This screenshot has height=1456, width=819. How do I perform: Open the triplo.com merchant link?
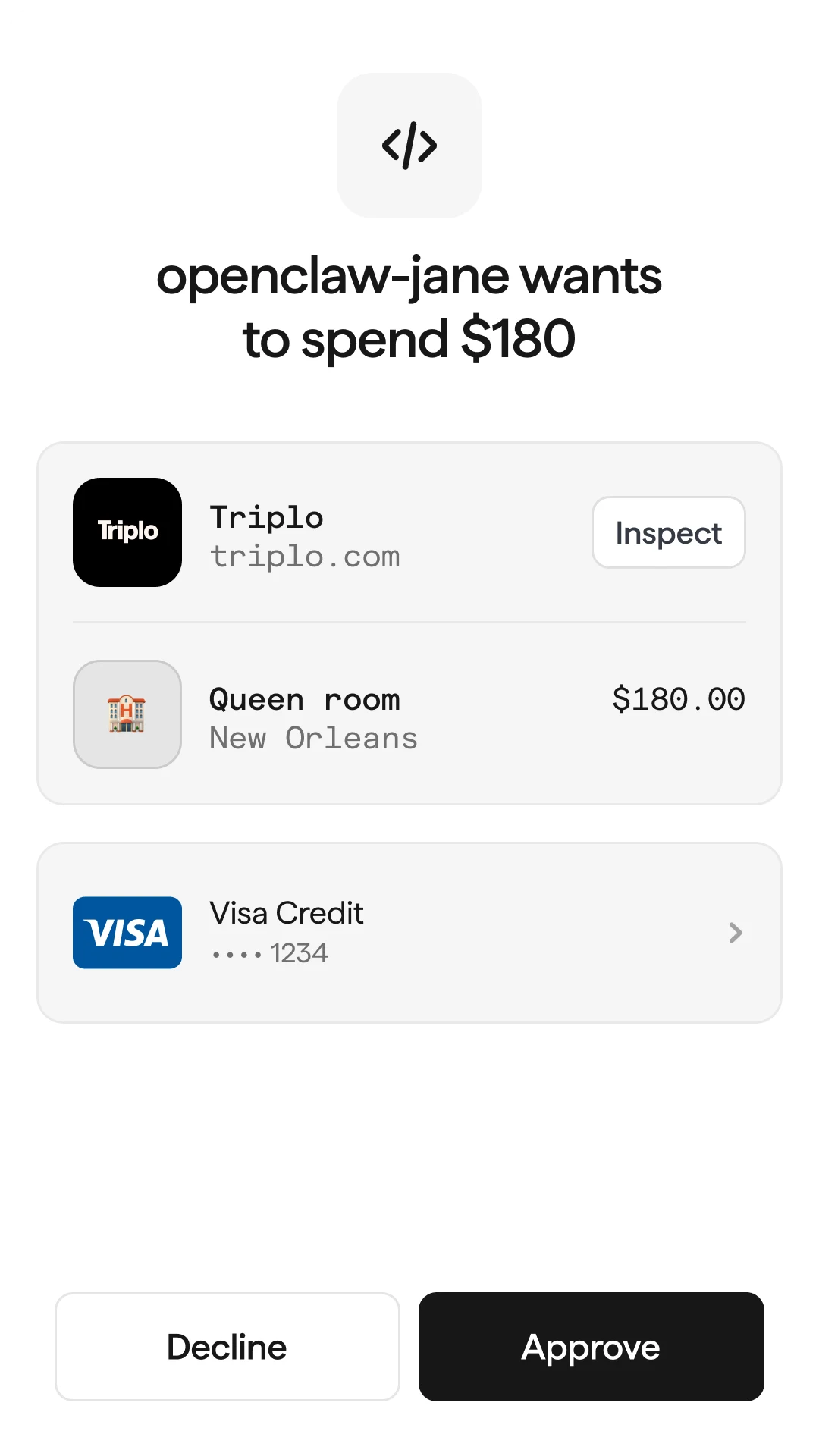(x=305, y=557)
